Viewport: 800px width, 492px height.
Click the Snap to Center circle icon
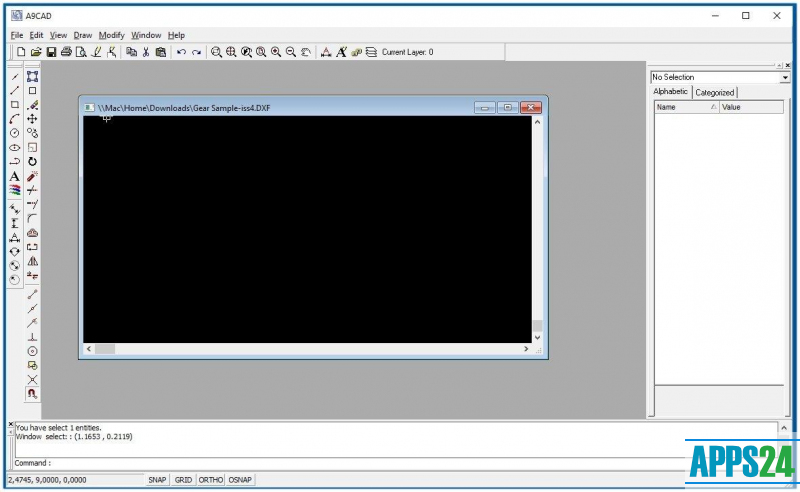point(33,351)
